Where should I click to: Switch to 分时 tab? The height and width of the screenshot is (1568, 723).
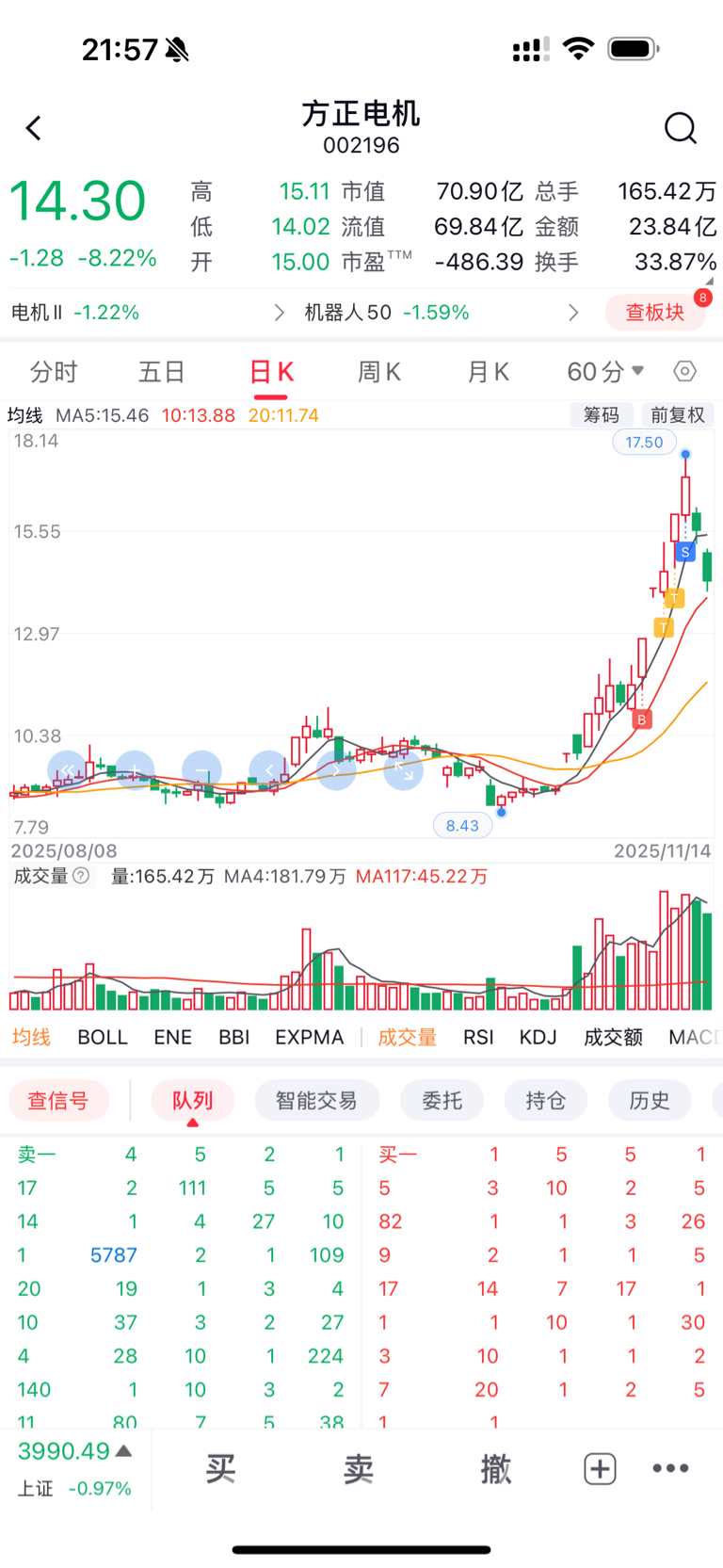pos(54,371)
